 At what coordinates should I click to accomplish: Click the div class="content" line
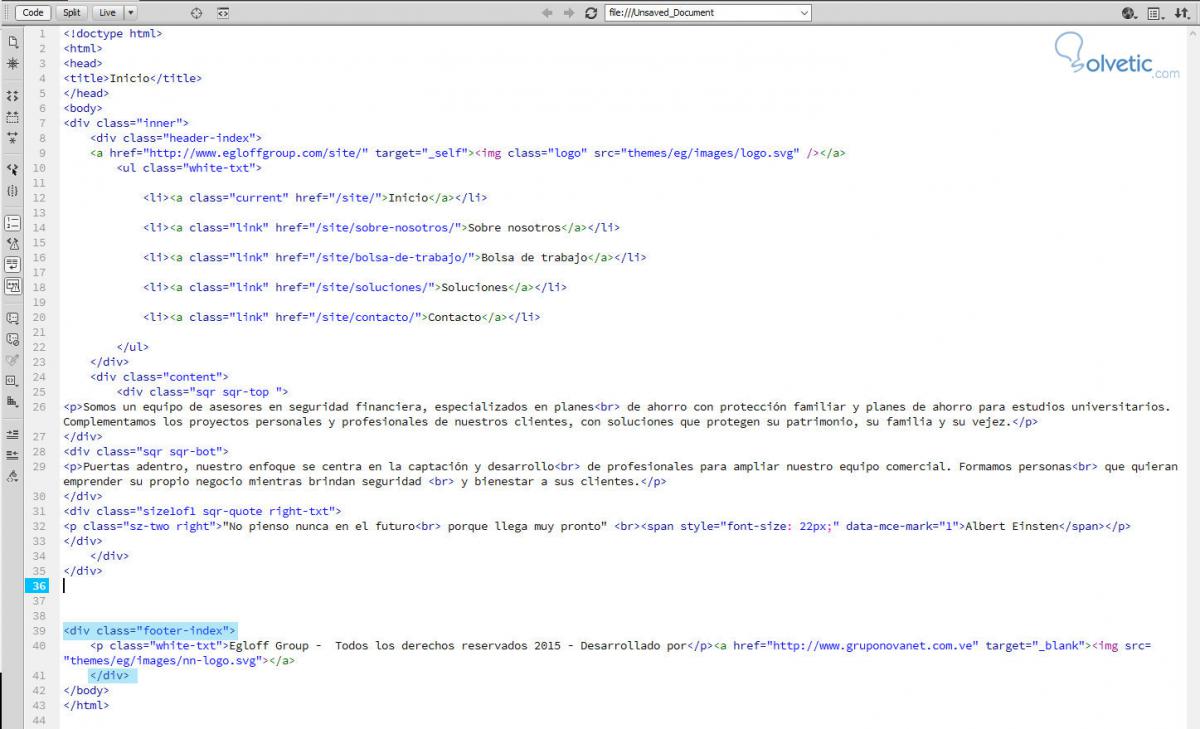(159, 377)
